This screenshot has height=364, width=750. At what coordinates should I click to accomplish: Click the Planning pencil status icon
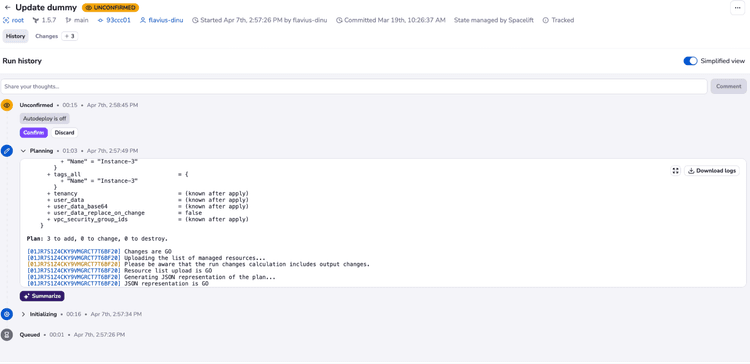tap(7, 151)
